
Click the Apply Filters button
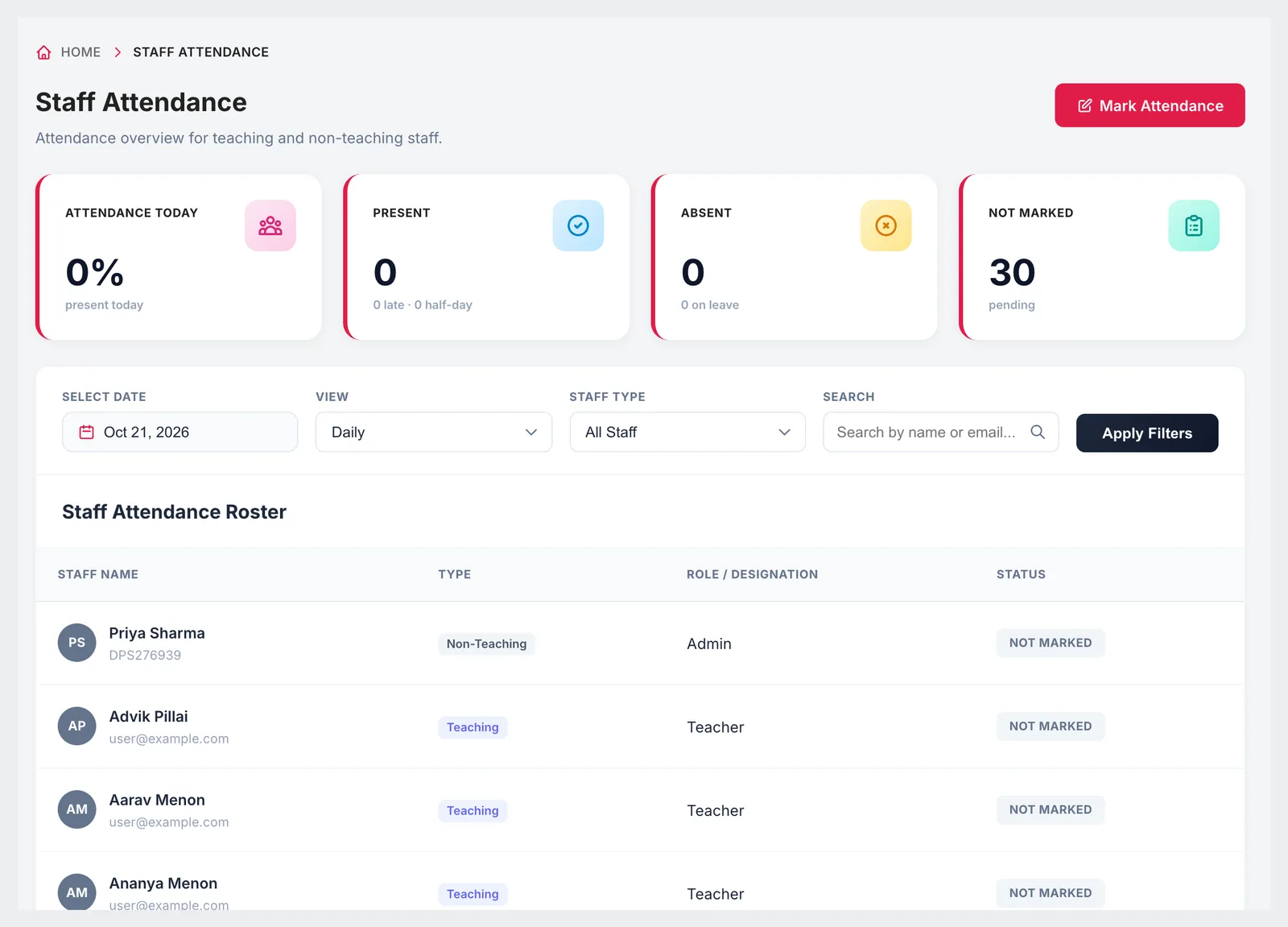[x=1147, y=433]
